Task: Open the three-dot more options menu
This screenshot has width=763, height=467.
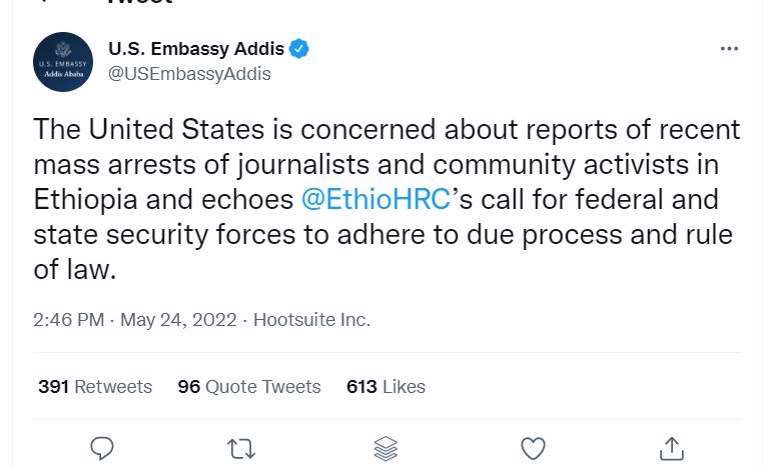Action: pos(729,48)
